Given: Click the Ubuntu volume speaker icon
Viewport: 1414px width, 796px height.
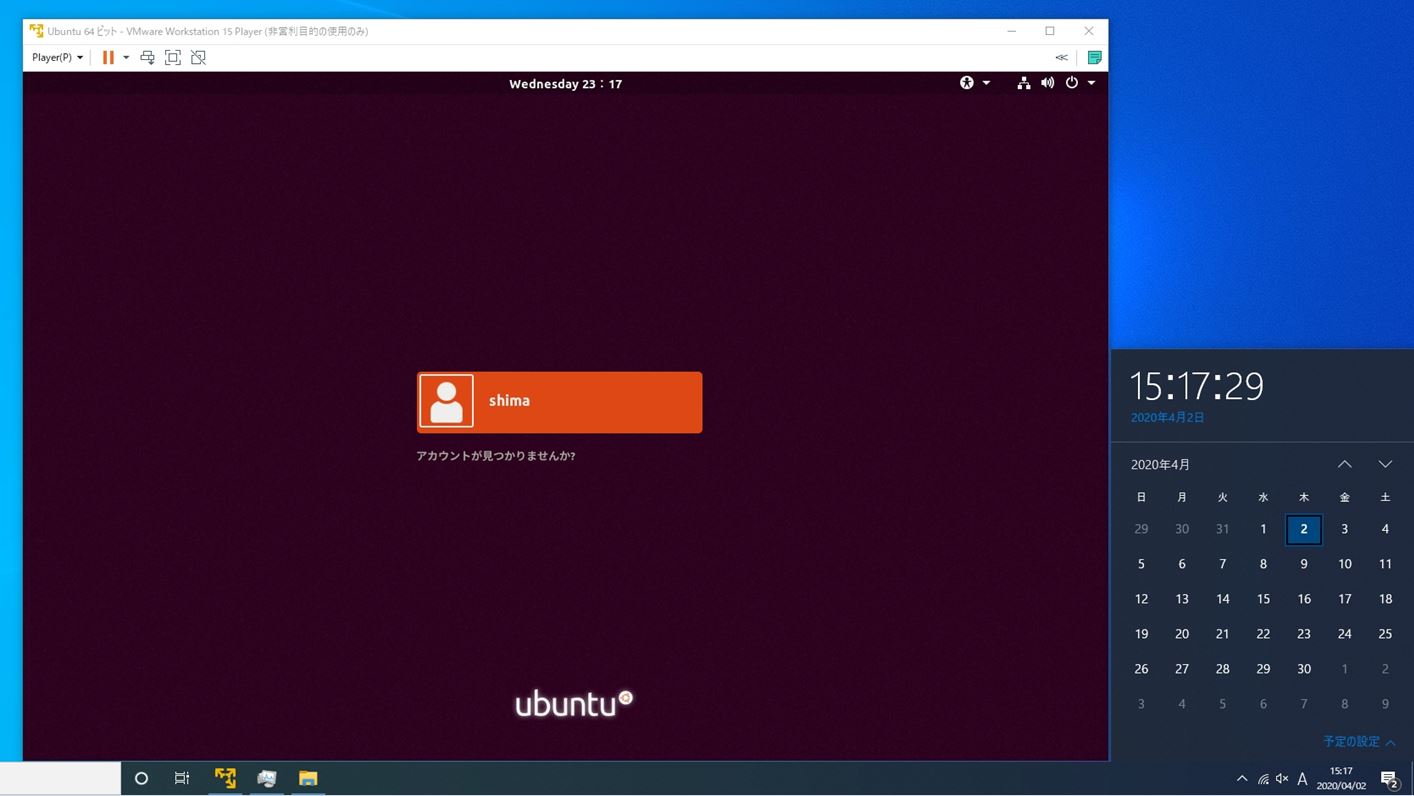Looking at the screenshot, I should tap(1047, 83).
